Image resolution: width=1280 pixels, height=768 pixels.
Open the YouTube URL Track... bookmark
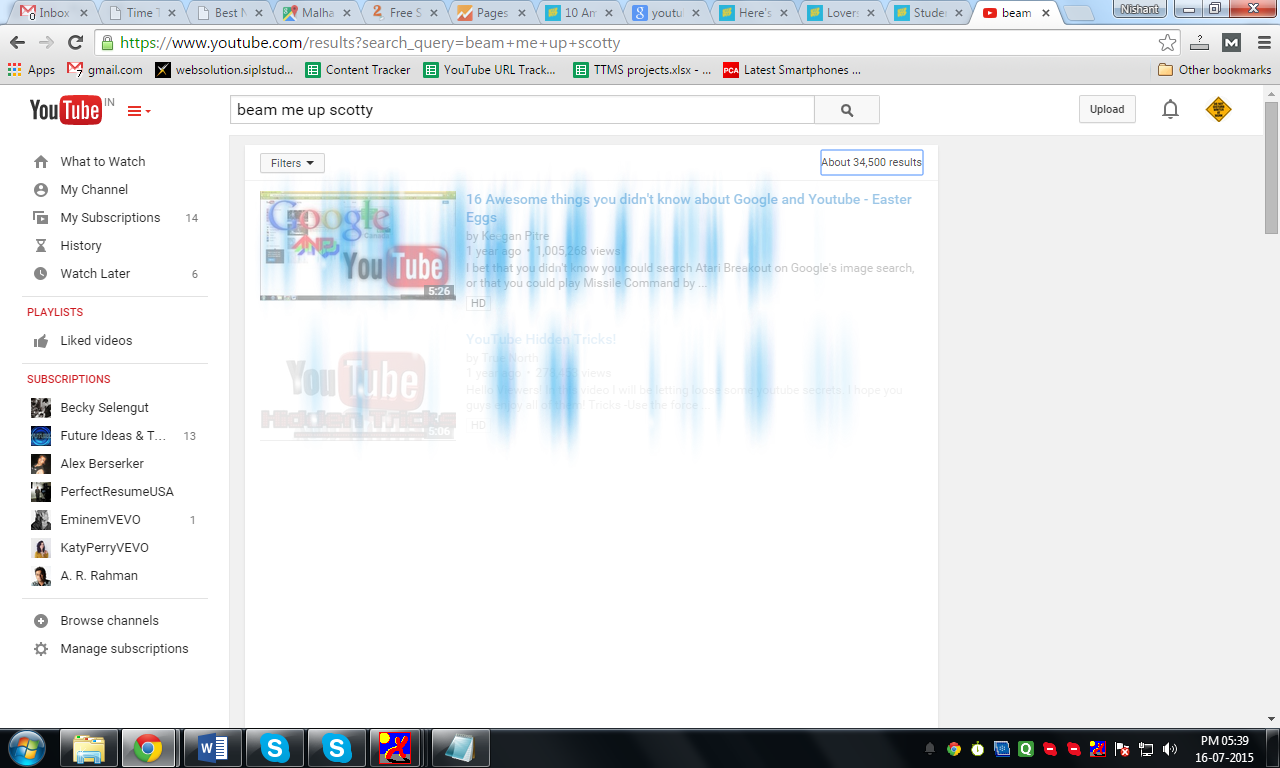click(x=490, y=70)
